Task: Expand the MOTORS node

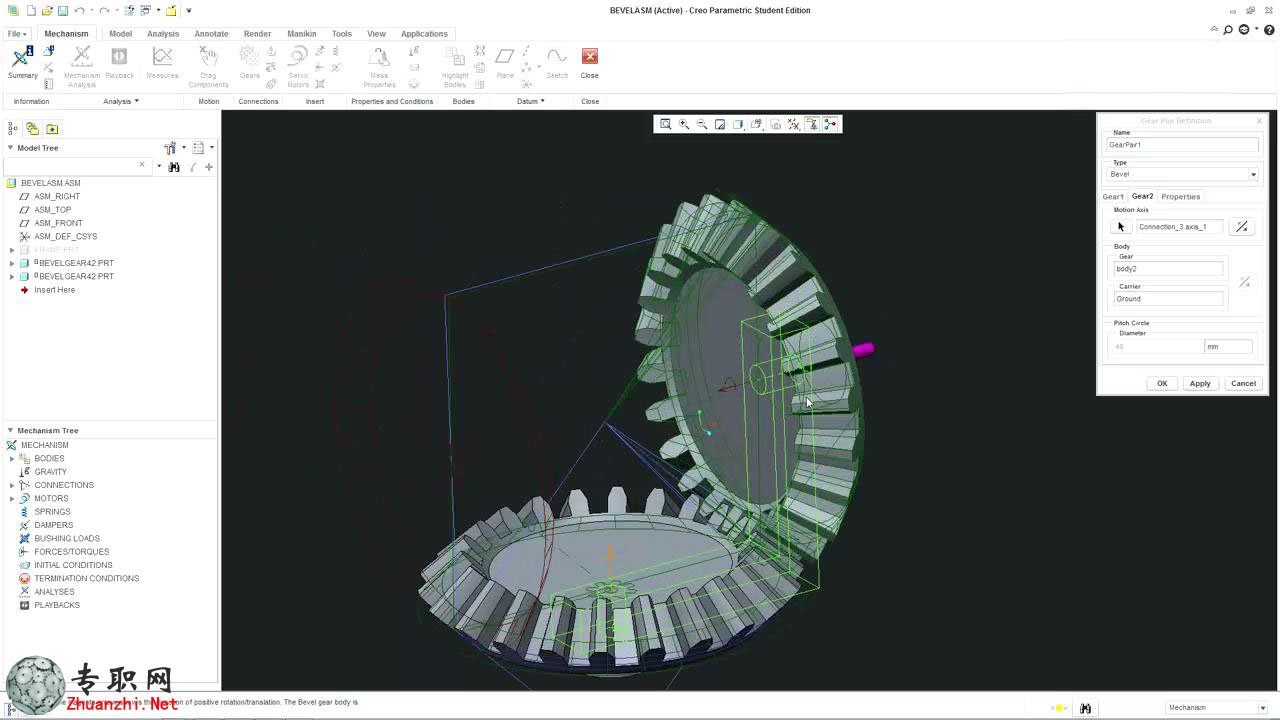Action: point(12,498)
